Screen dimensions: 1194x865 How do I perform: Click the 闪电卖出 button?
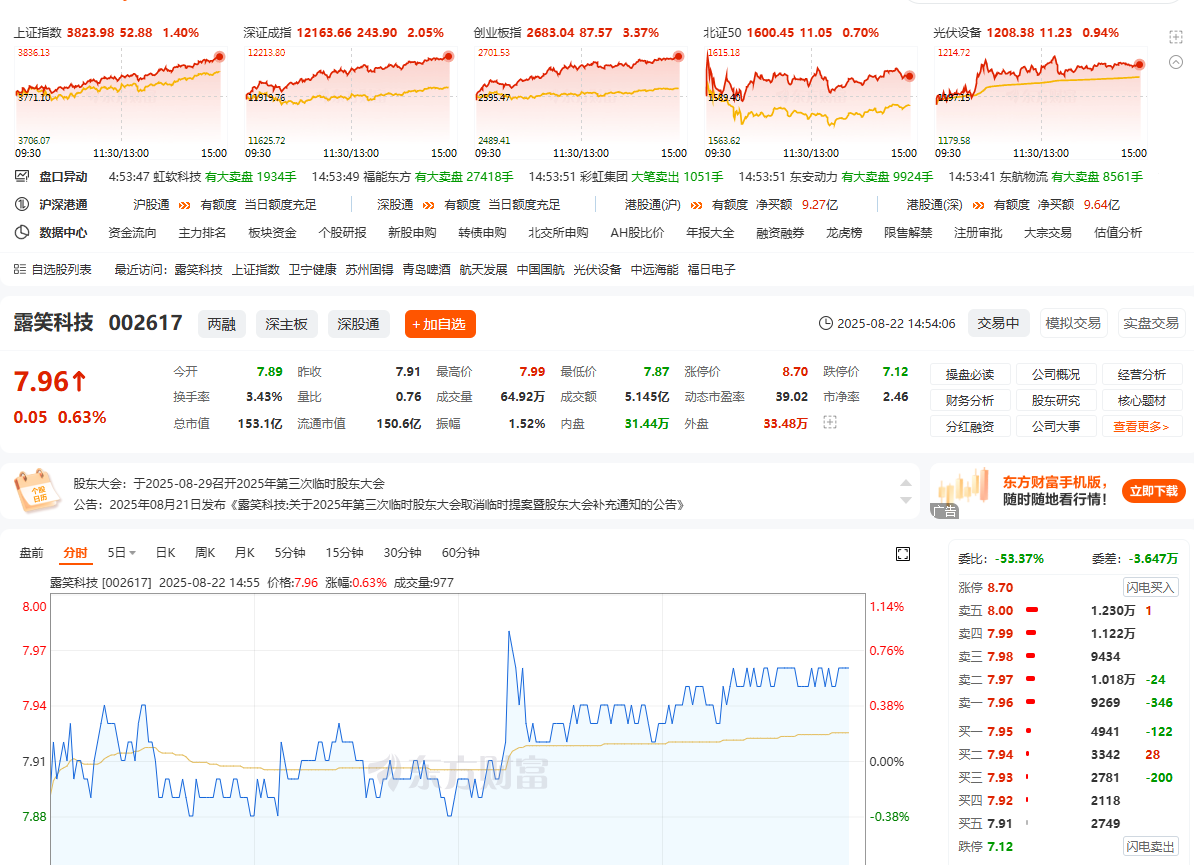point(1151,847)
